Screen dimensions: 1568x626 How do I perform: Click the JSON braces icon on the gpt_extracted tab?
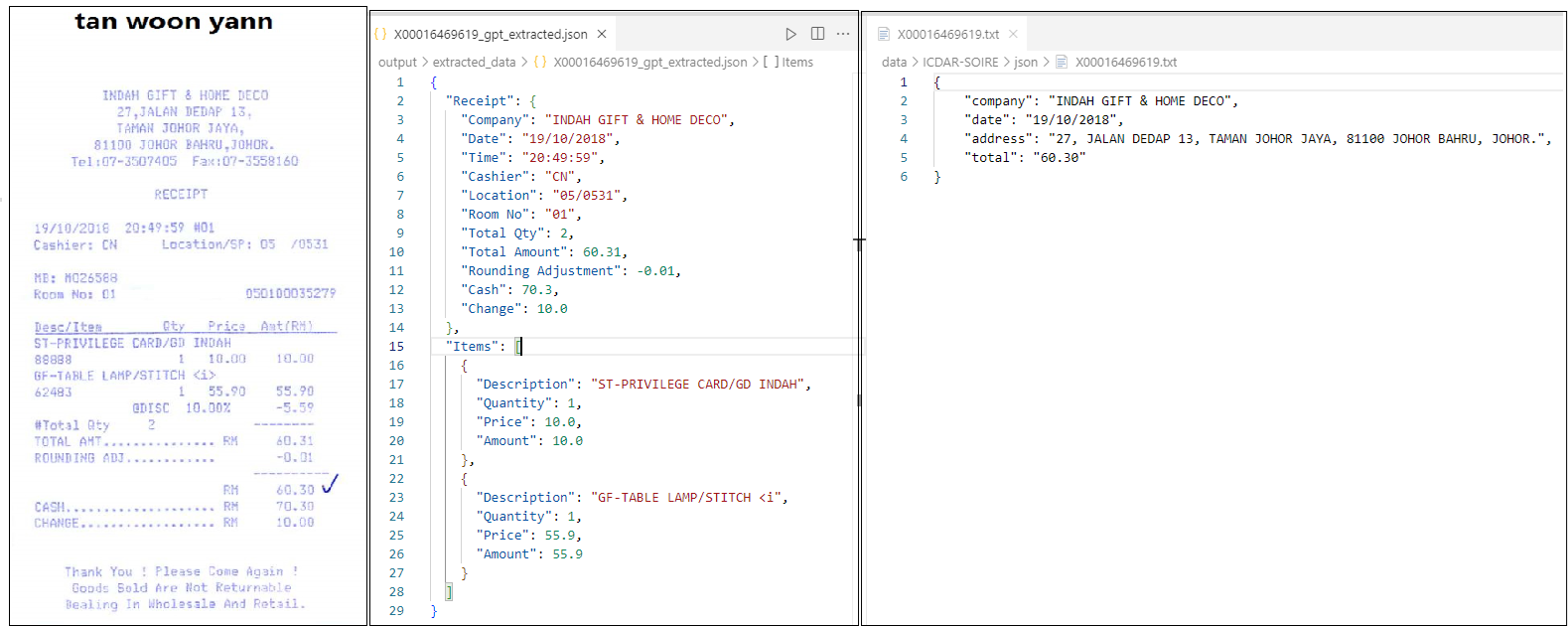click(380, 34)
